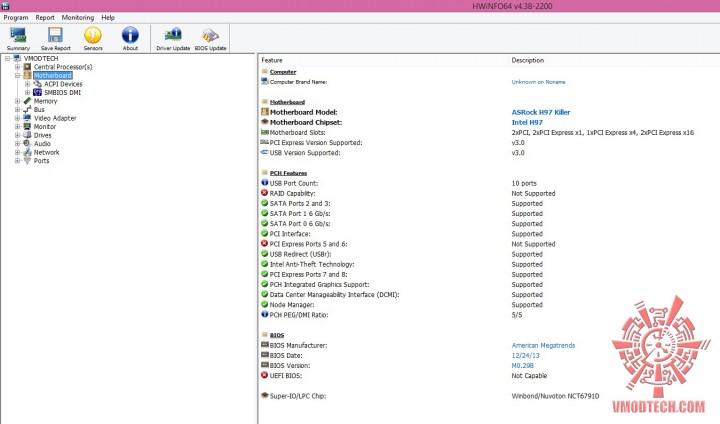Image resolution: width=720 pixels, height=424 pixels.
Task: Expand the Central Processor(s) node
Action: tap(17, 67)
